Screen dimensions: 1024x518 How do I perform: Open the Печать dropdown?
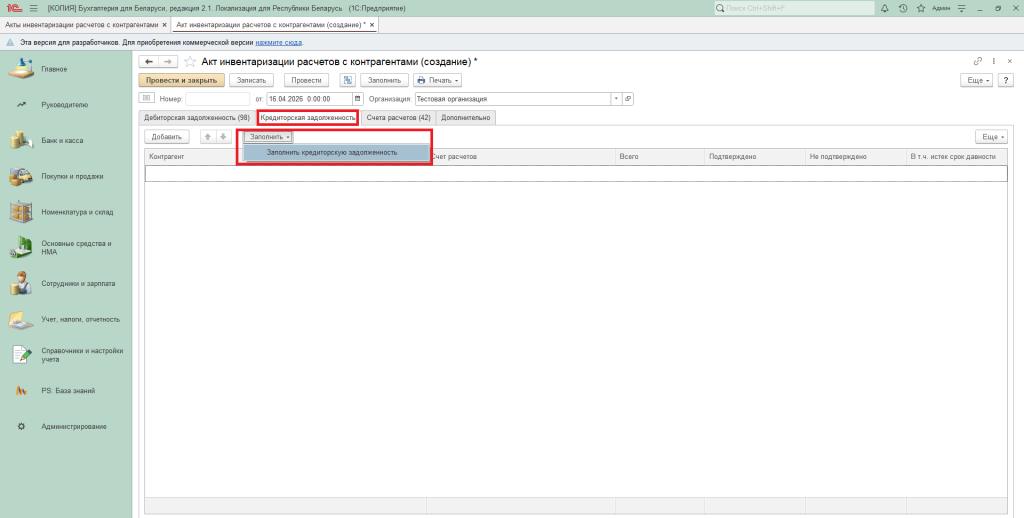point(437,80)
